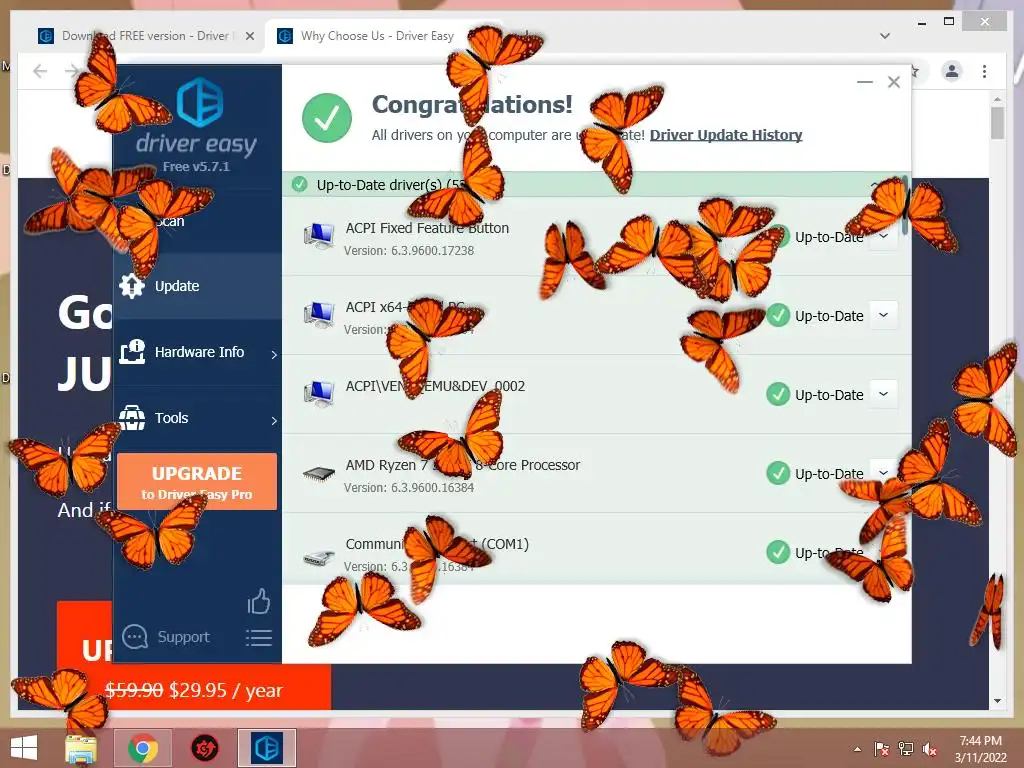Expand the Hardware Info submenu arrow
The width and height of the screenshot is (1024, 768).
click(x=274, y=355)
